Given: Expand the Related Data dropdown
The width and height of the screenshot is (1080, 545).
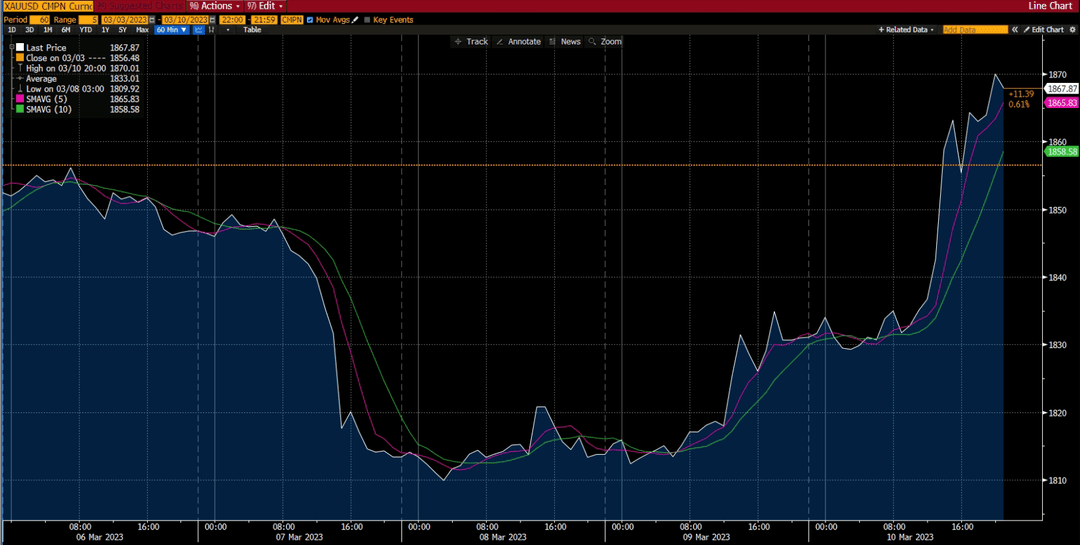Looking at the screenshot, I should click(x=906, y=30).
